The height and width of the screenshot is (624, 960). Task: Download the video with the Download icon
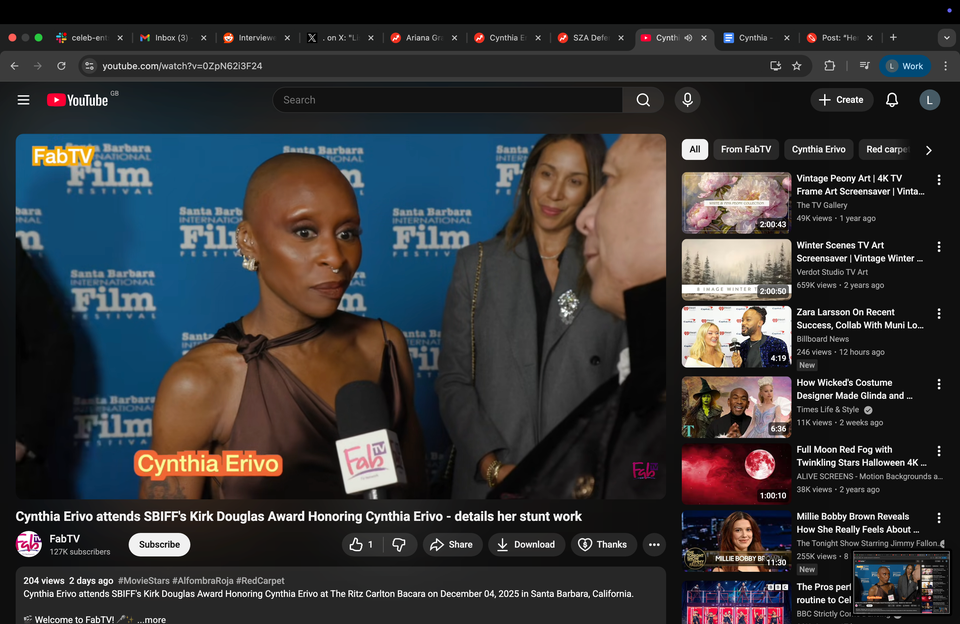[526, 545]
